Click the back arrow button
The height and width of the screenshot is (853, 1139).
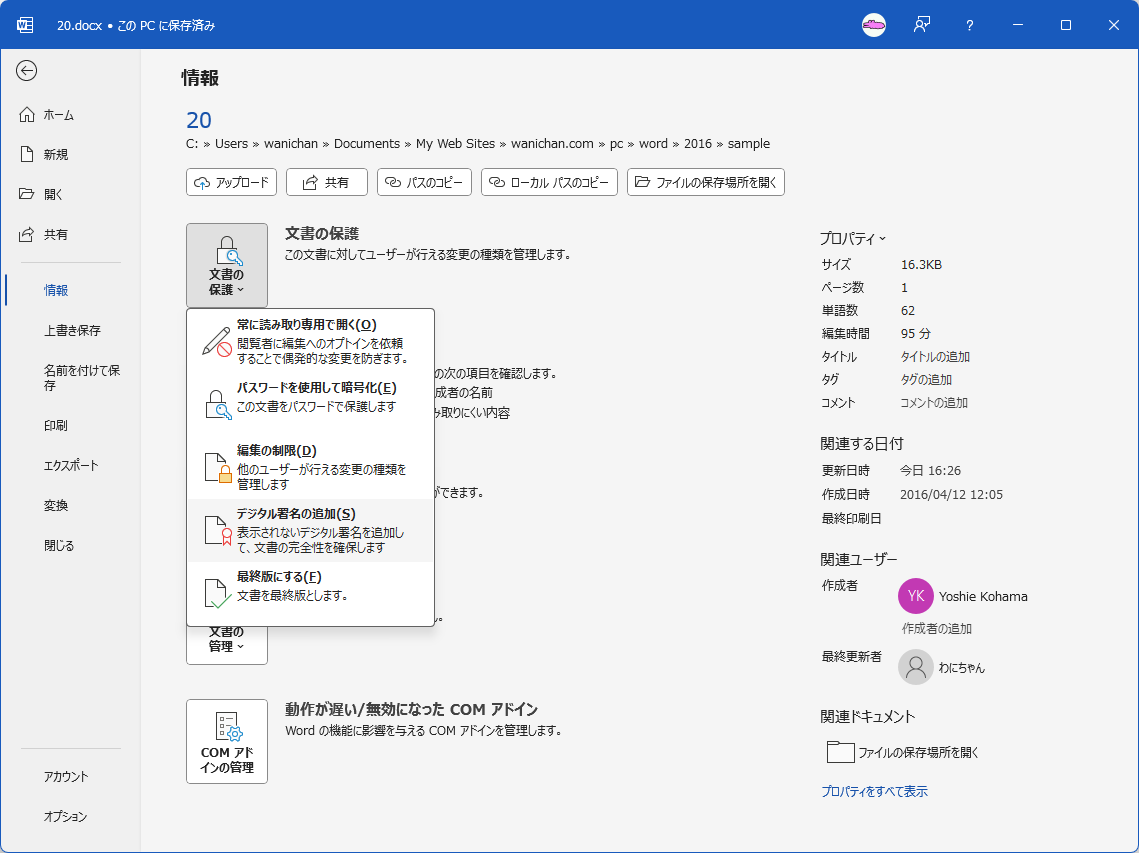pos(27,71)
